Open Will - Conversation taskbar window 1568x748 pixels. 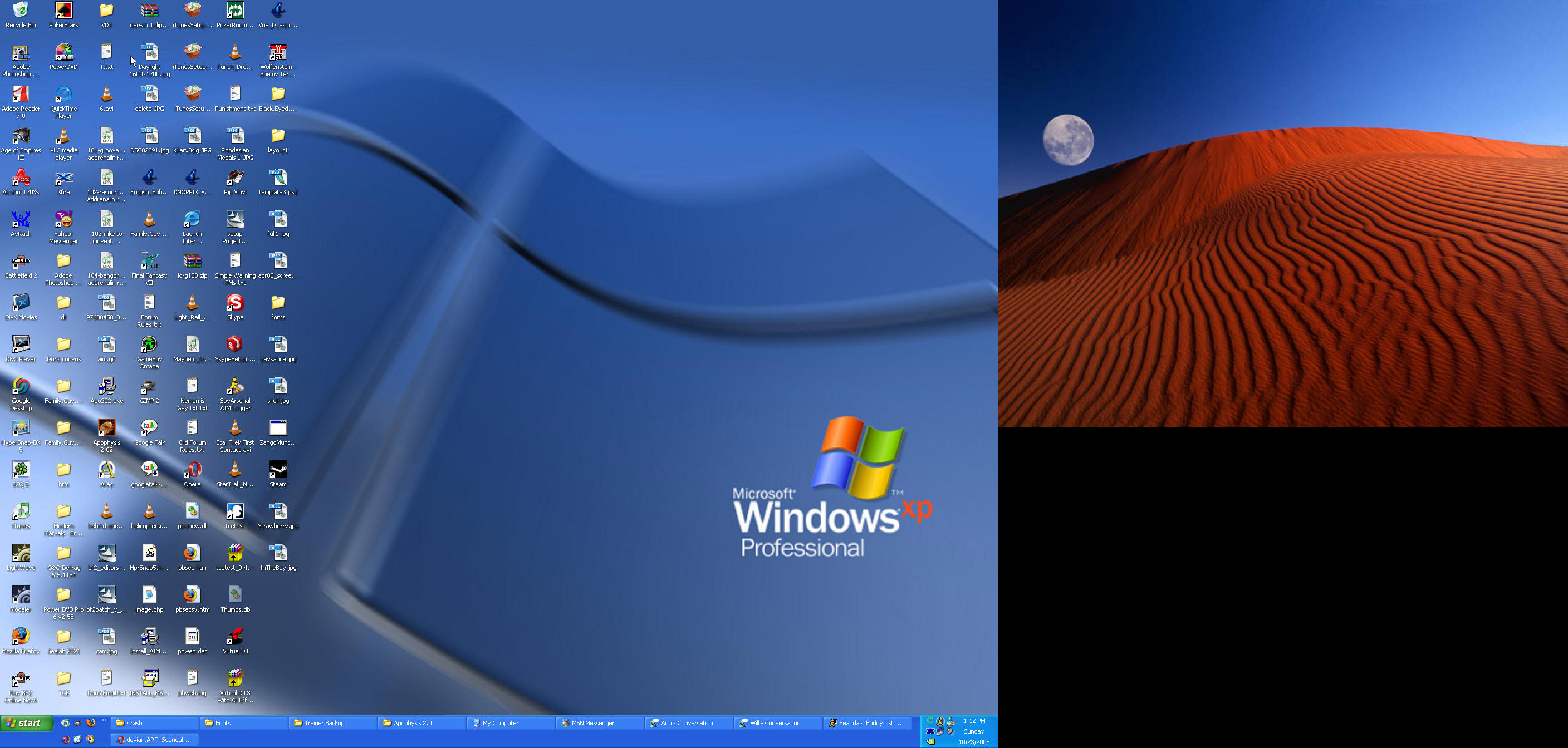pos(777,723)
